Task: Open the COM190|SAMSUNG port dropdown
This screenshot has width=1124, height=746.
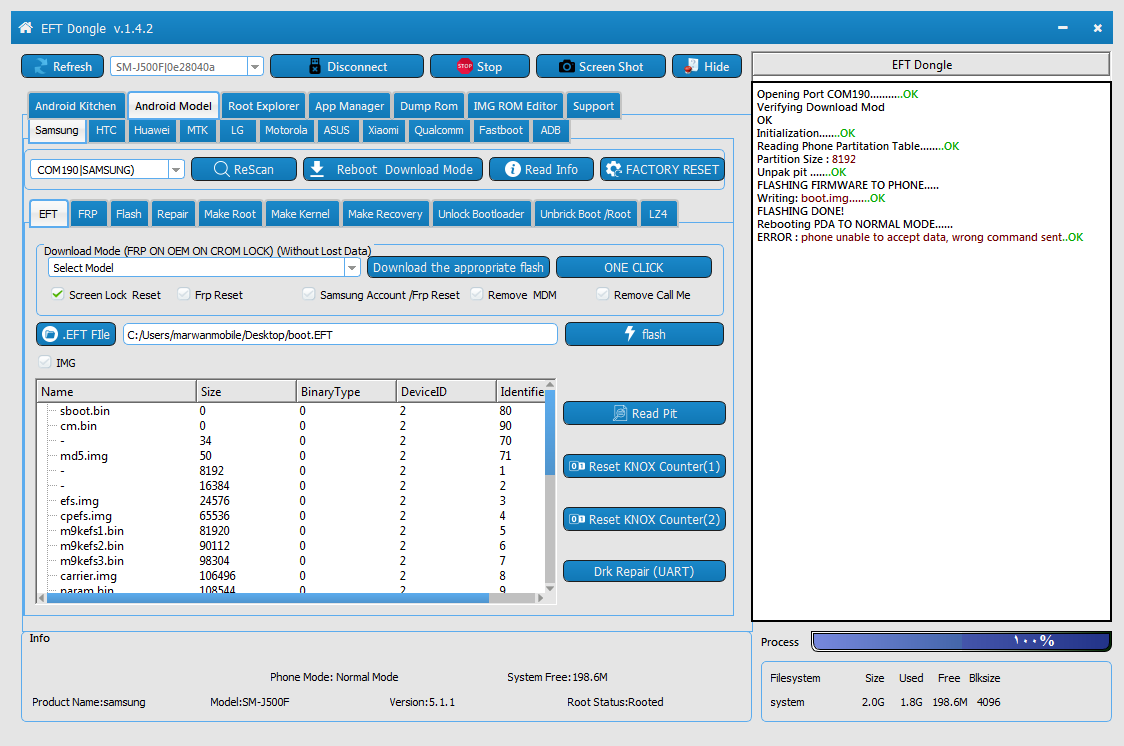Action: click(176, 170)
